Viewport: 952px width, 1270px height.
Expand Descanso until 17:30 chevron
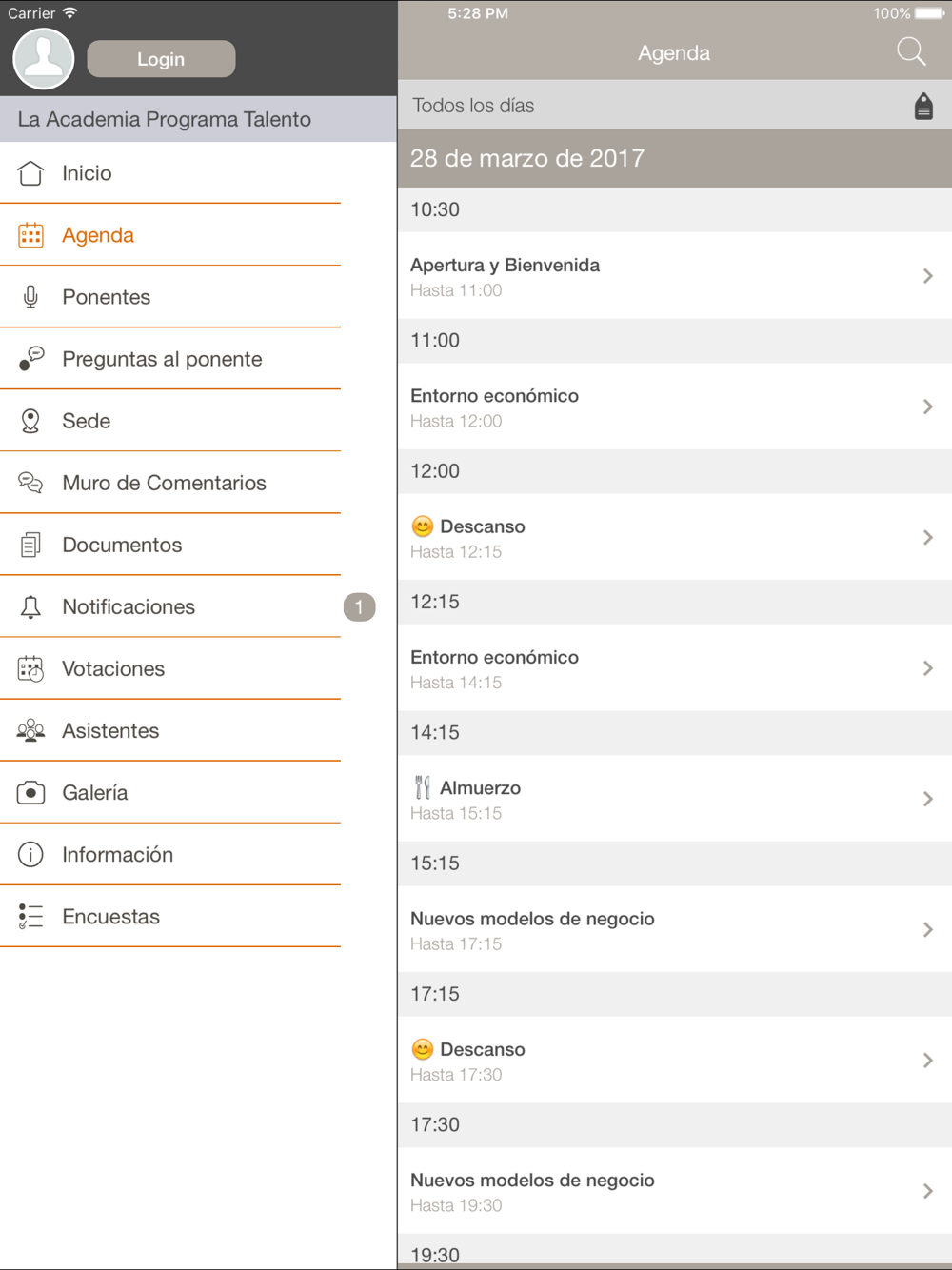(928, 1061)
